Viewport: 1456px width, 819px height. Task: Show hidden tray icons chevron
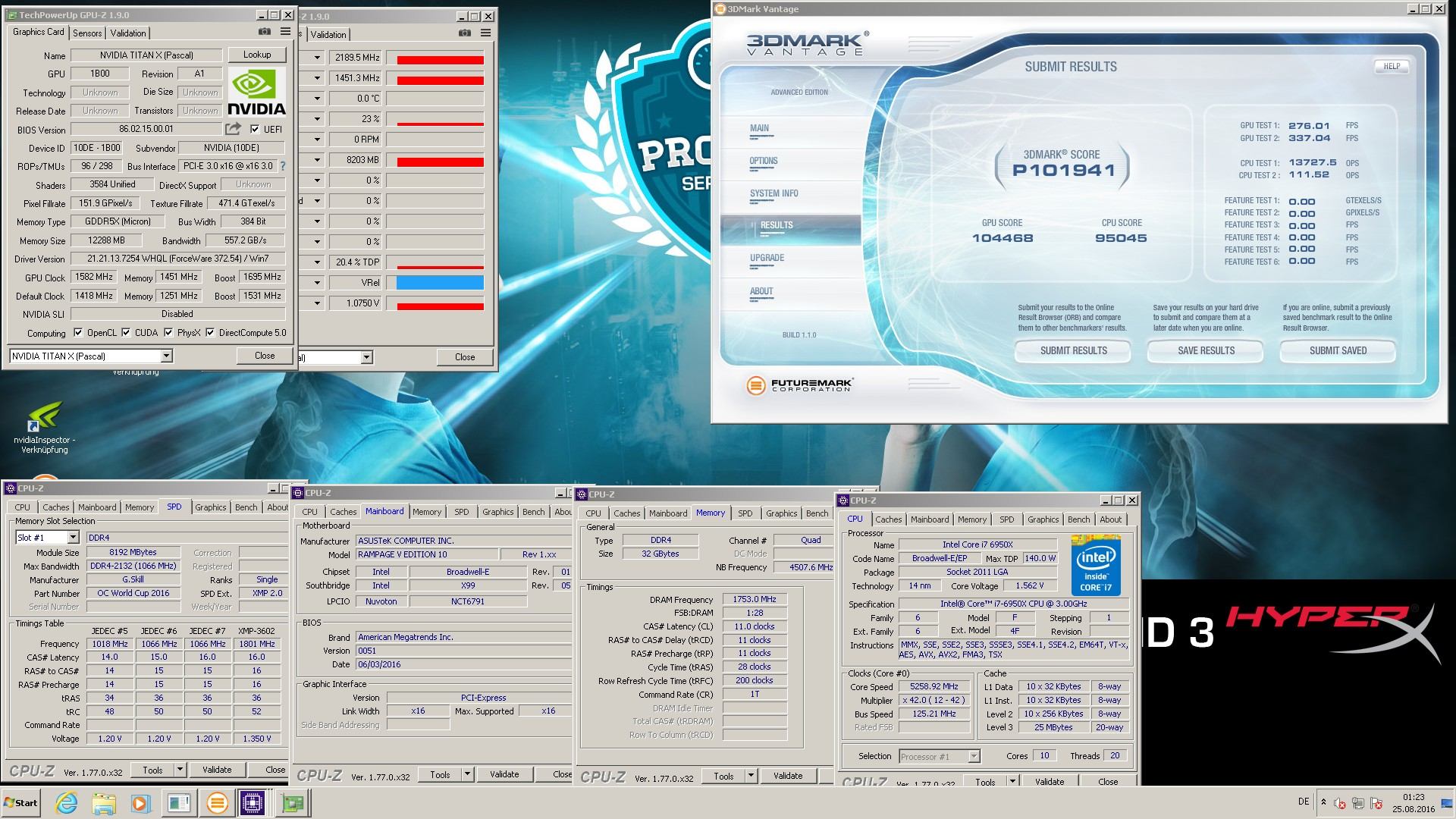[1323, 802]
